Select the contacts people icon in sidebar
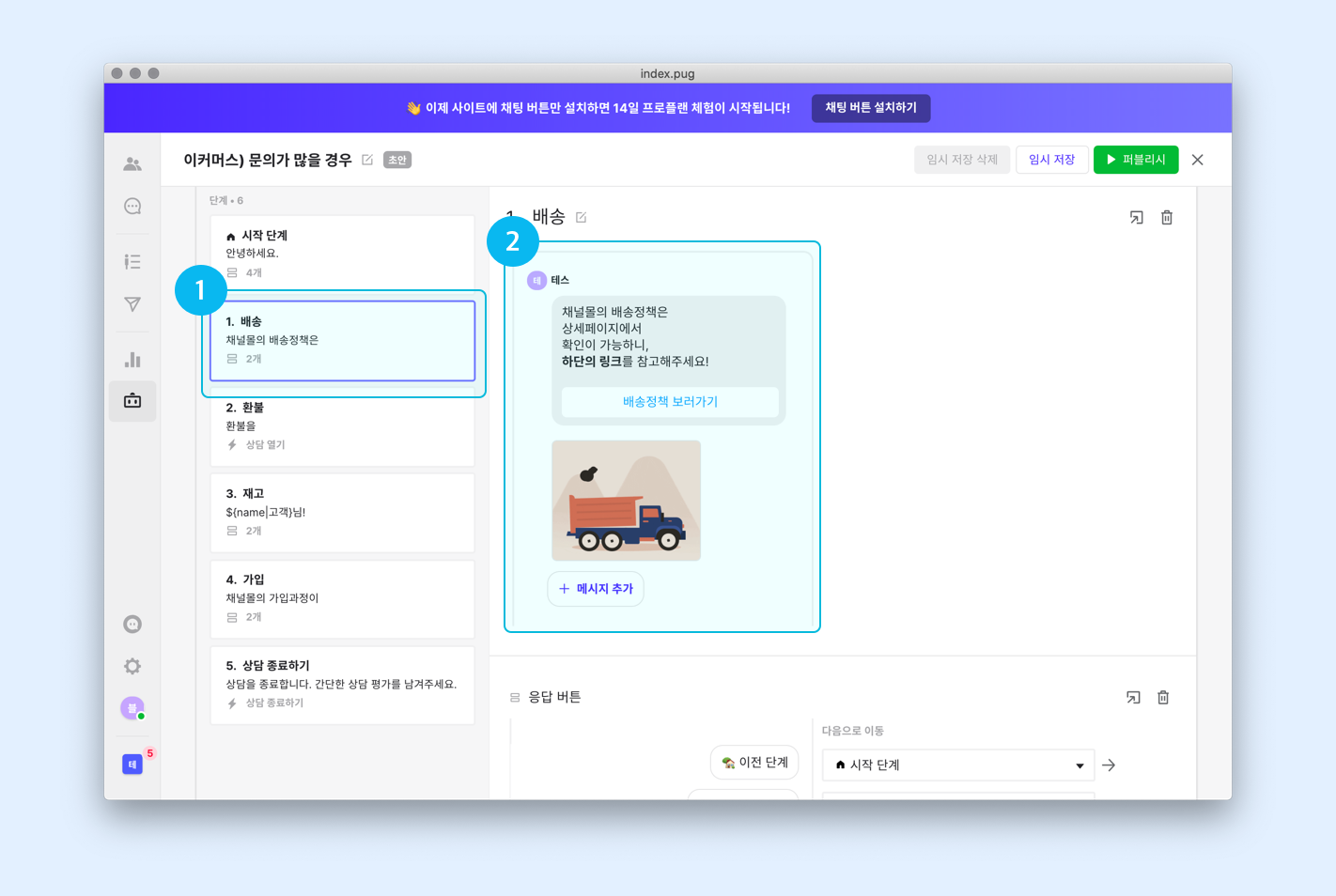Viewport: 1336px width, 896px height. point(132,163)
